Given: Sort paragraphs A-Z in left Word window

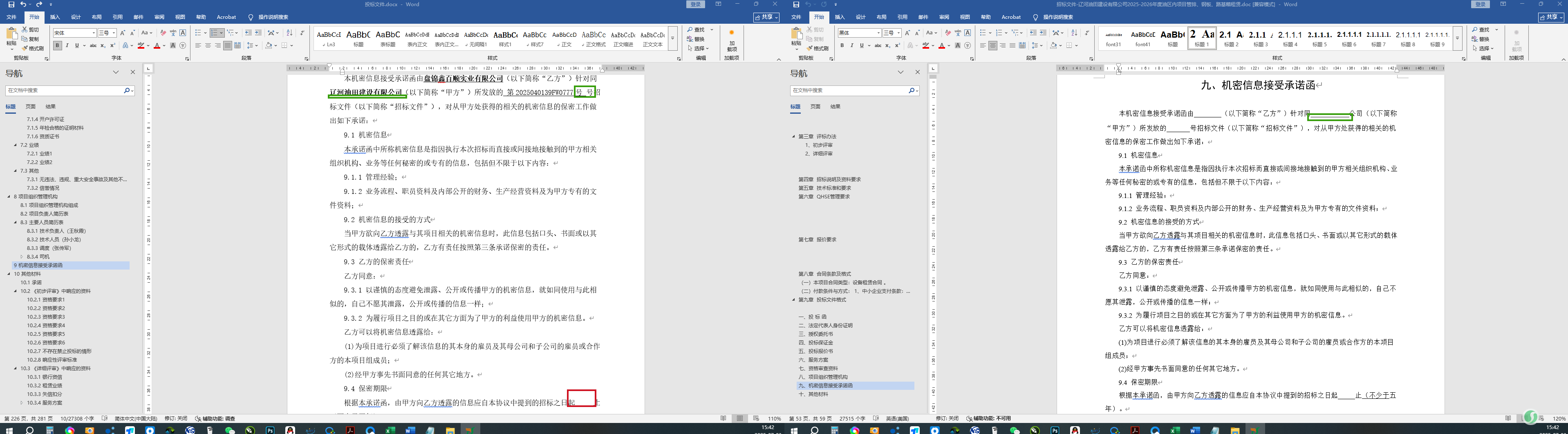Looking at the screenshot, I should click(289, 32).
